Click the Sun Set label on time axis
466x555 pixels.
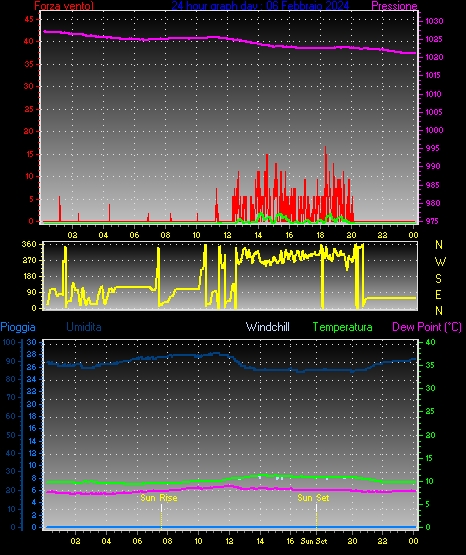click(x=313, y=541)
